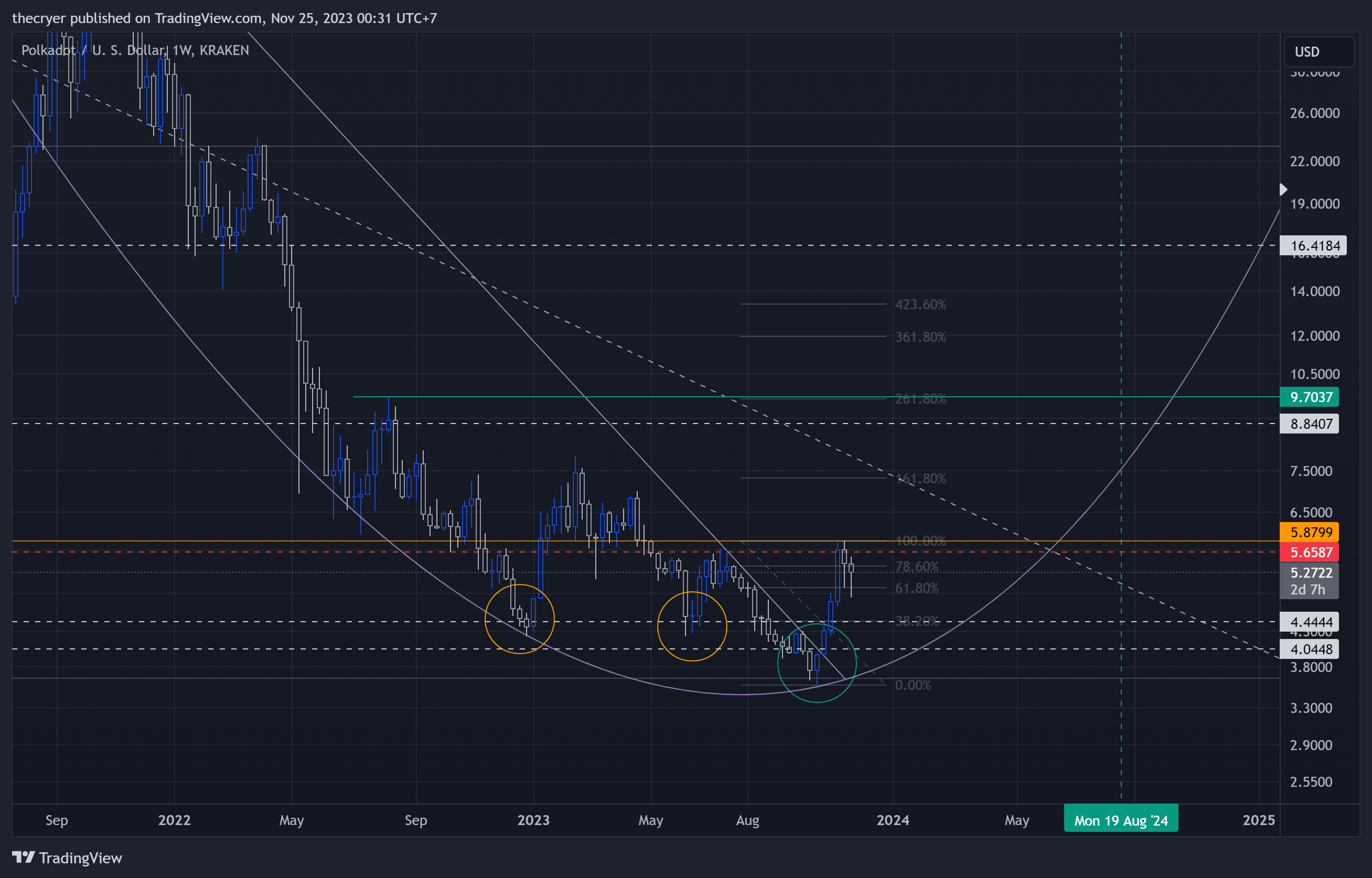Click the 0.00% Fibonacci level label

[913, 685]
